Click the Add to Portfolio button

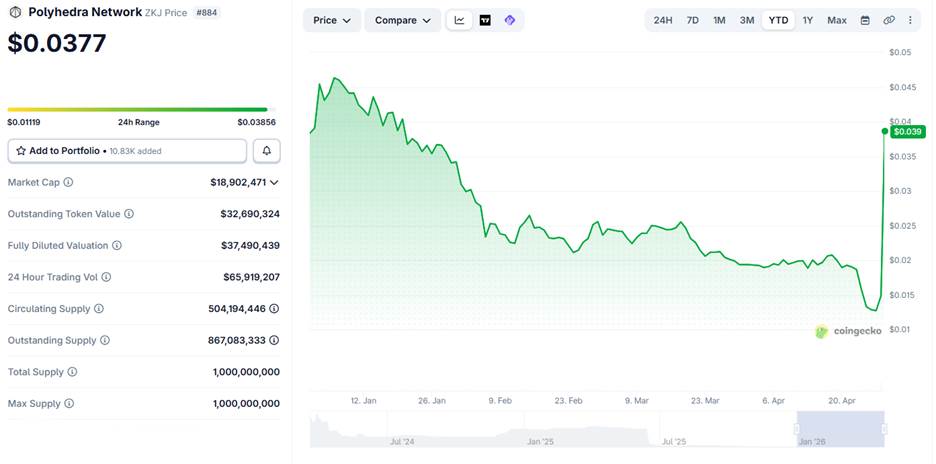127,151
